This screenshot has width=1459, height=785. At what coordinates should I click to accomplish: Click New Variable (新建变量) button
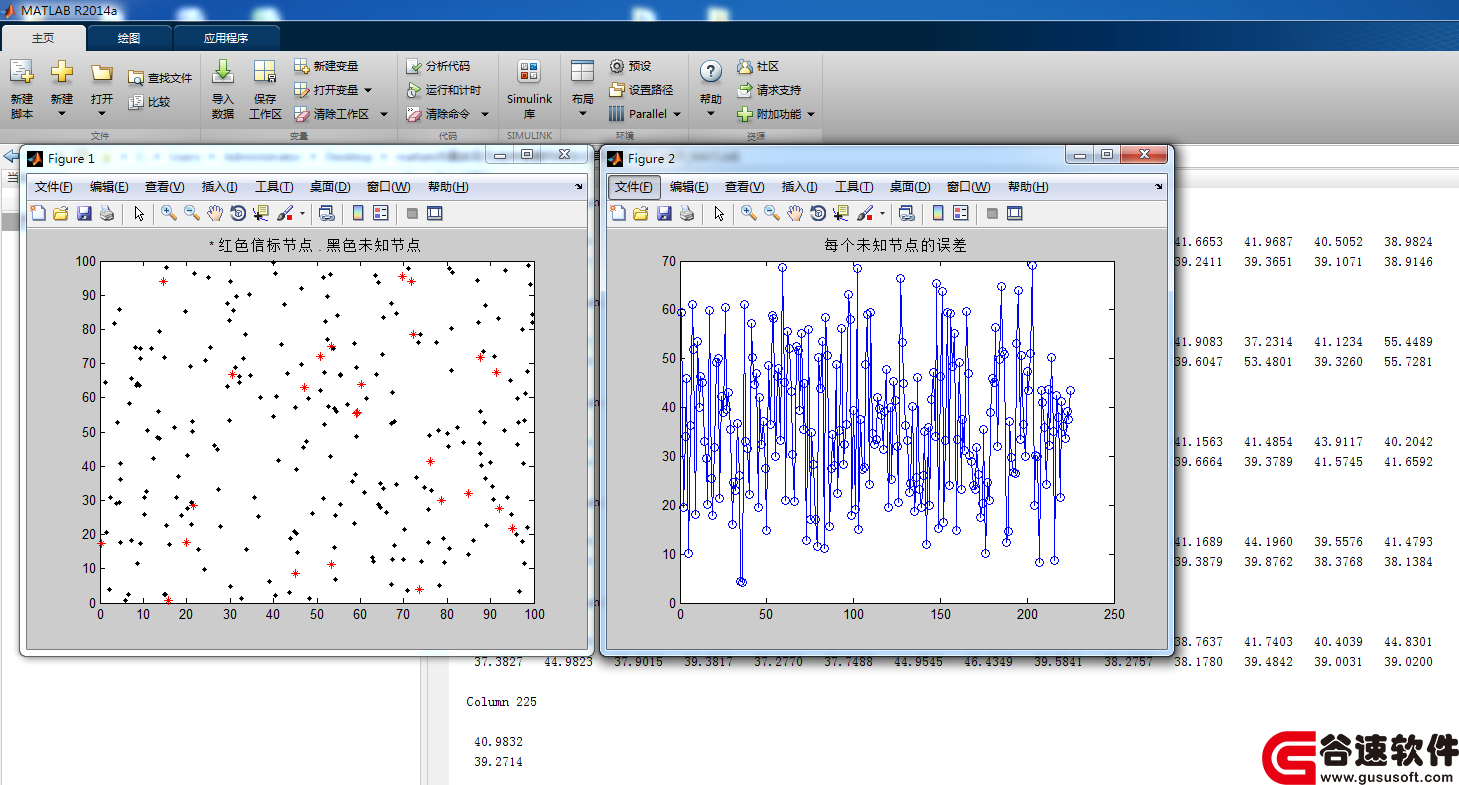tap(326, 66)
